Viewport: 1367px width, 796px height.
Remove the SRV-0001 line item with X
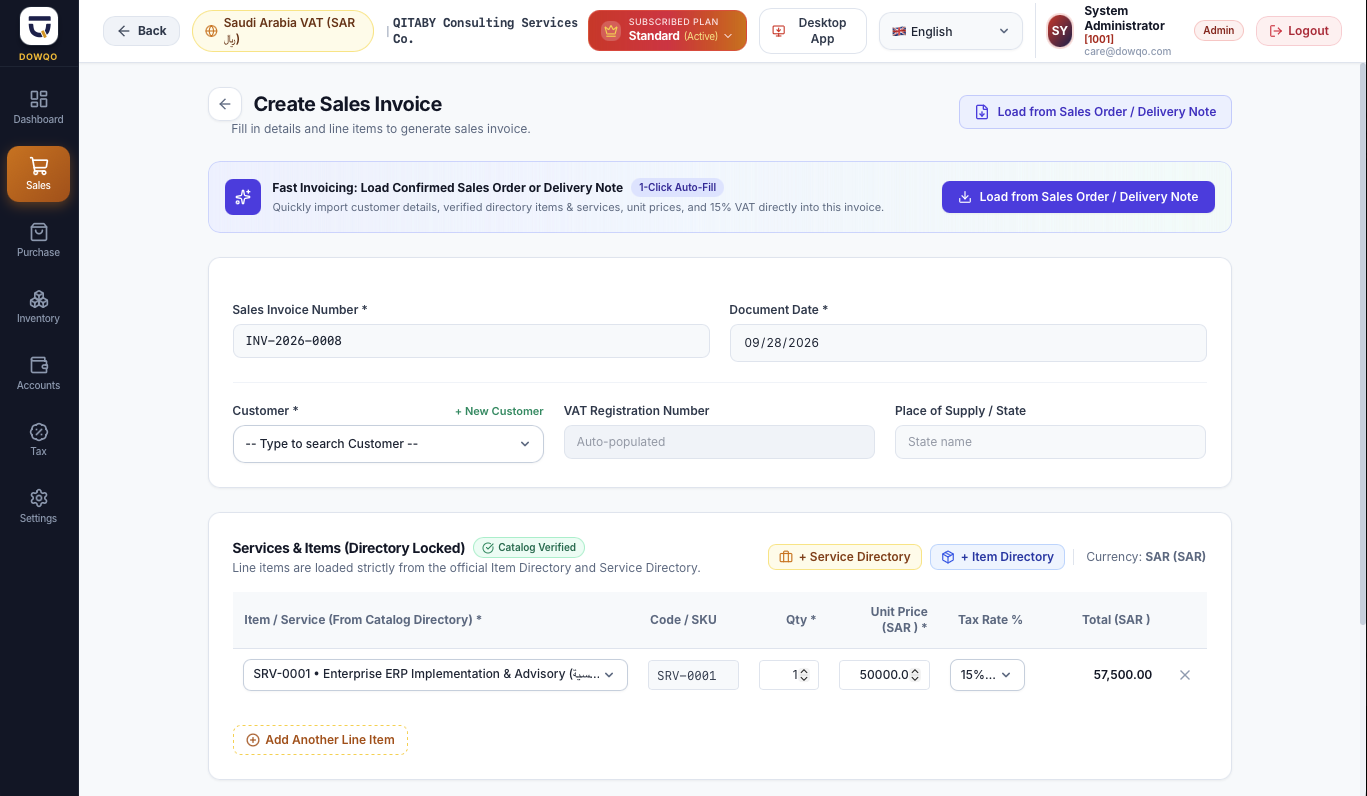1185,675
